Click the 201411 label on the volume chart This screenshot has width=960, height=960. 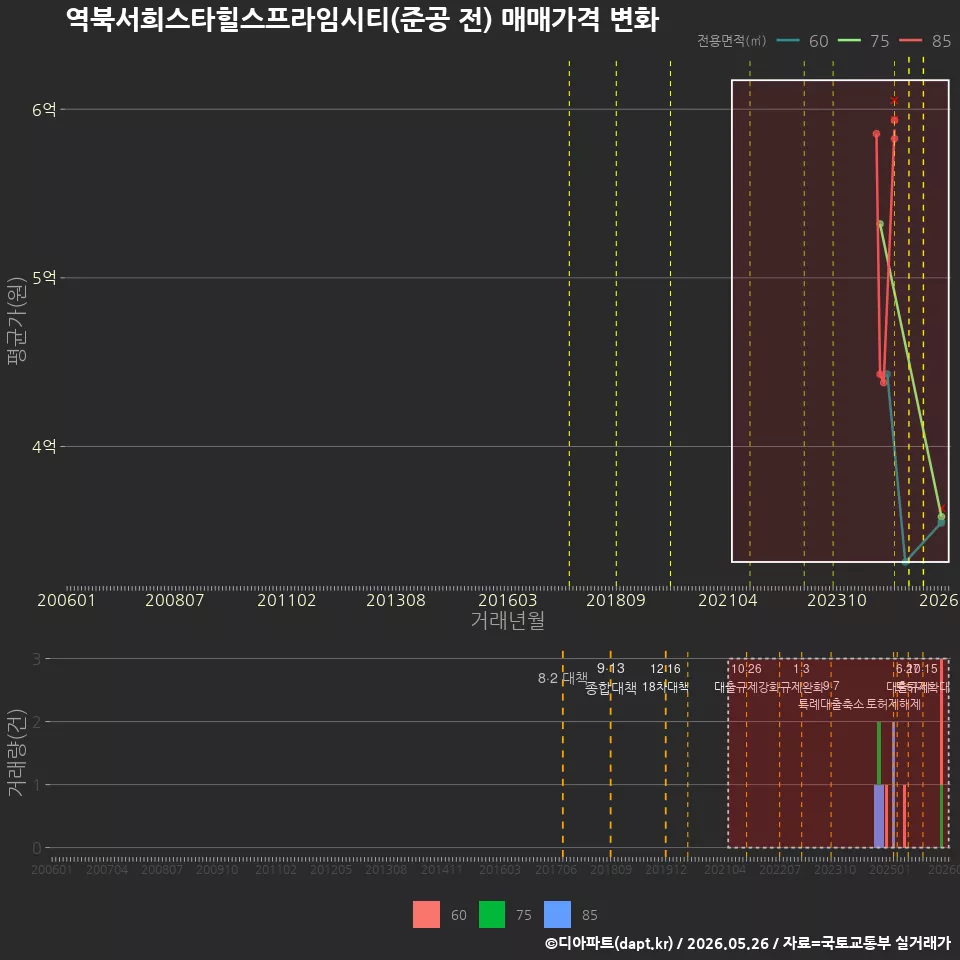441,869
